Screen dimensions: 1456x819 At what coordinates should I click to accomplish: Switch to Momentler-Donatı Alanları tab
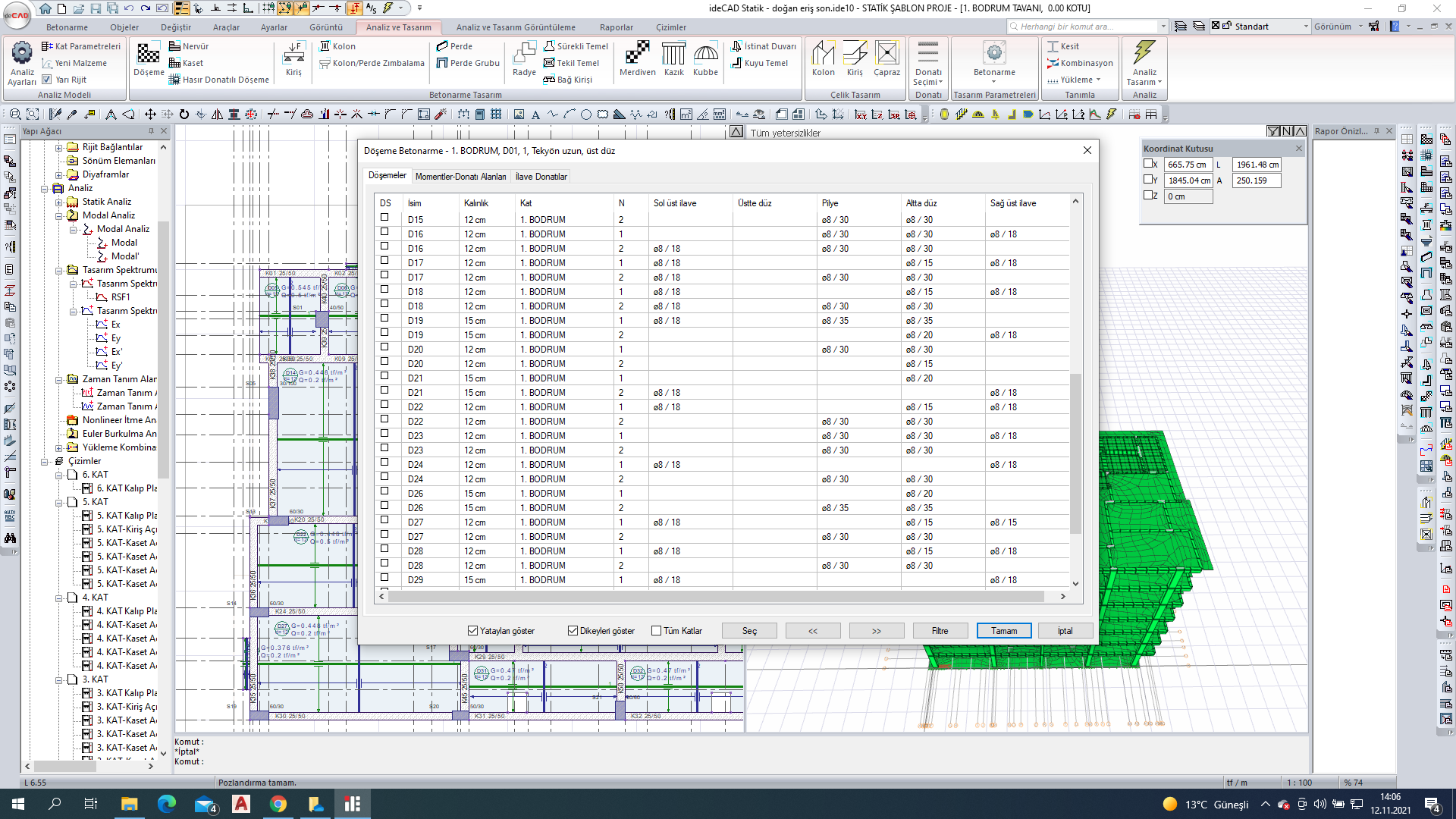click(460, 177)
